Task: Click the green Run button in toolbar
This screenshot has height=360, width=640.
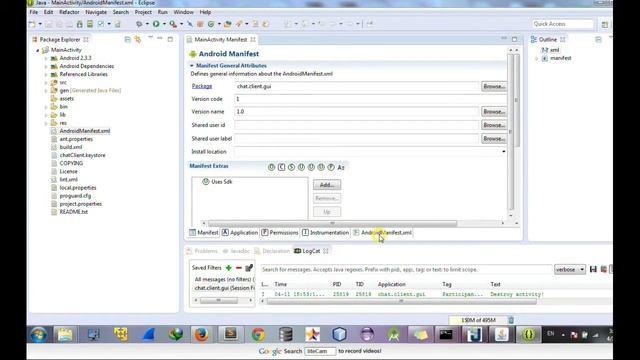Action: point(156,24)
